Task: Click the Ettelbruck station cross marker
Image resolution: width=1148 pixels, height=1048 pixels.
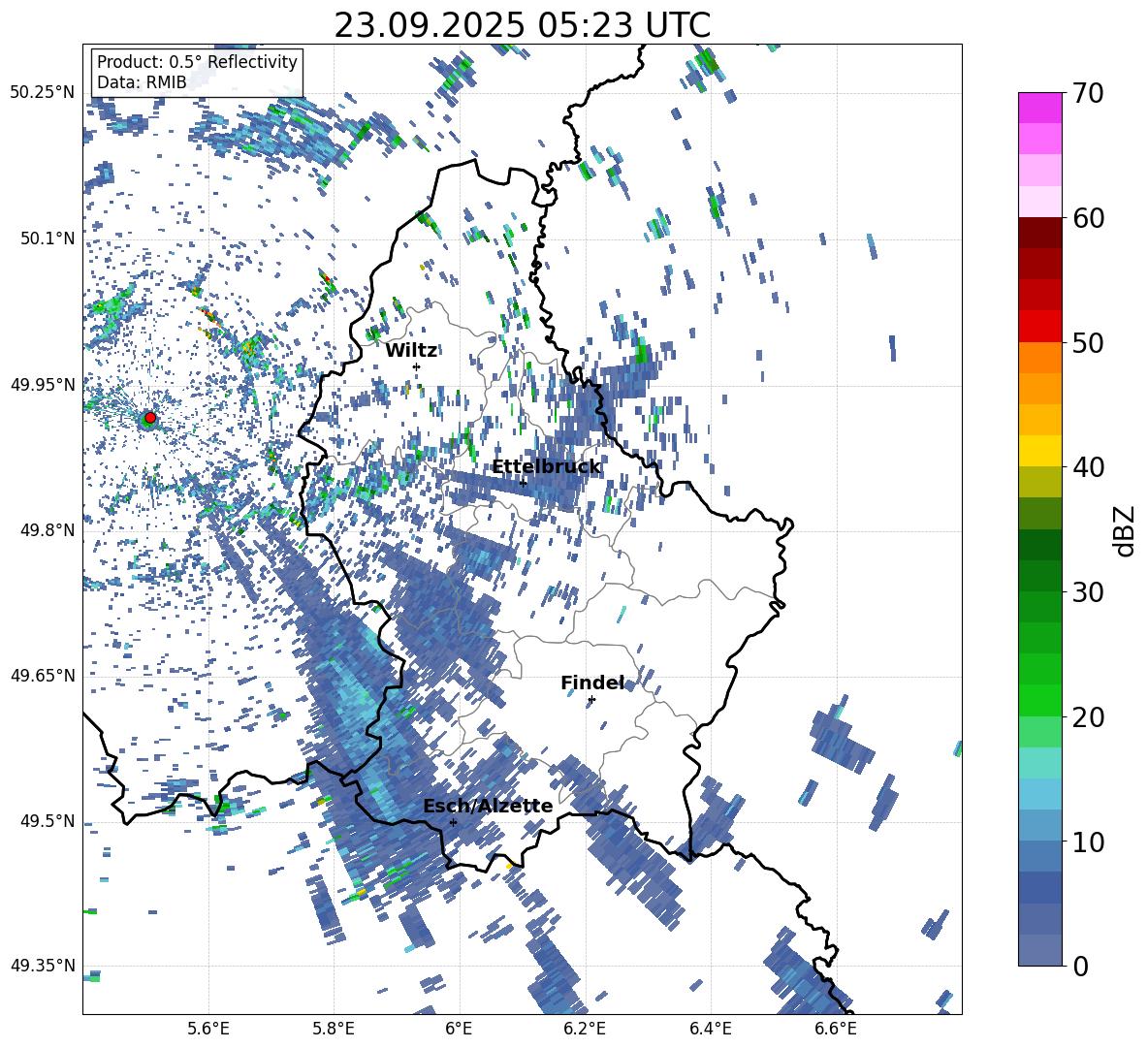Action: click(x=523, y=483)
